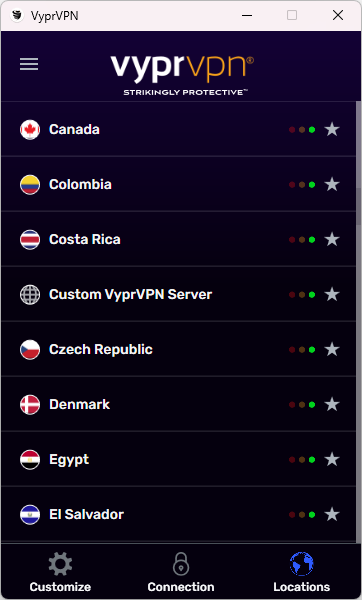Click the server list vertical scrollbar
The width and height of the screenshot is (362, 600).
(358, 321)
